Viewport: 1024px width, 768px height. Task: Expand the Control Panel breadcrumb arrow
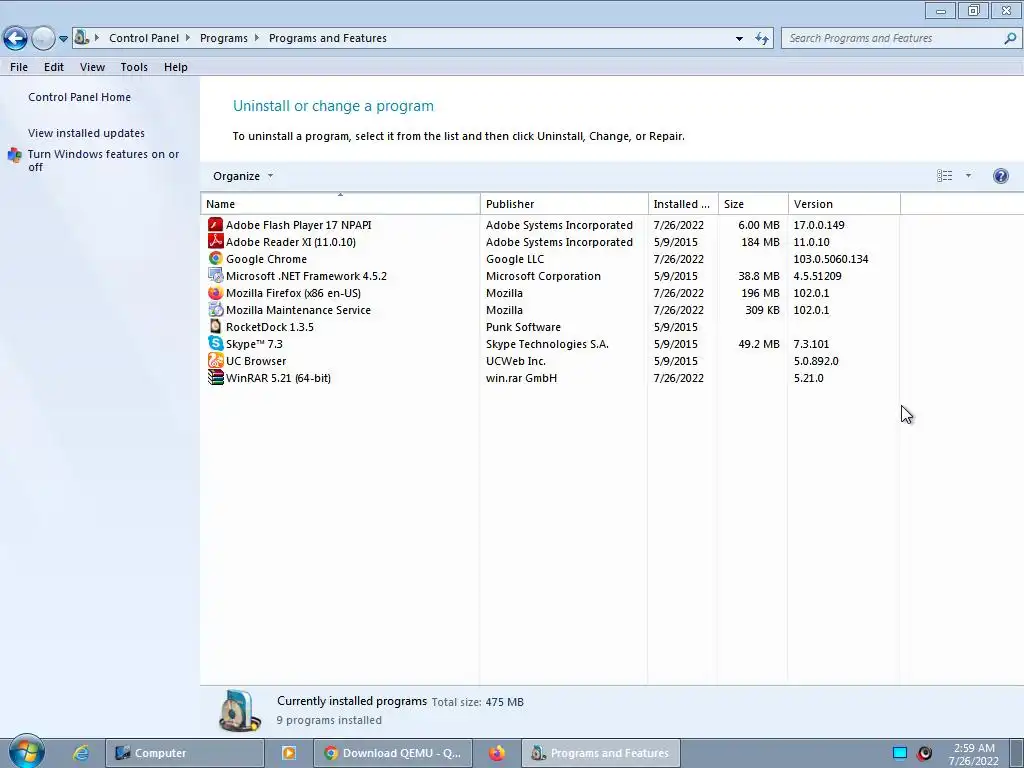(188, 38)
